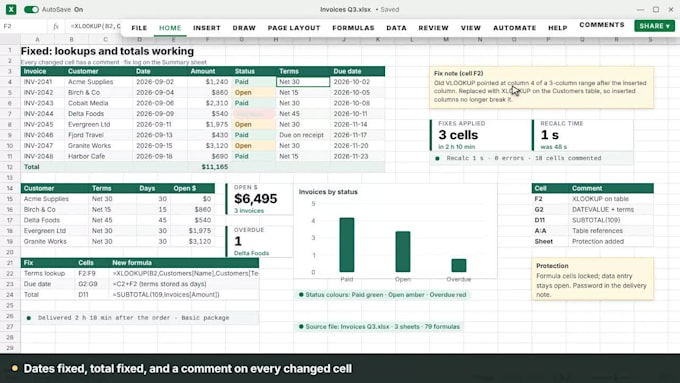Click the 'Invoices by status' chart title
680x383 pixels.
[328, 192]
